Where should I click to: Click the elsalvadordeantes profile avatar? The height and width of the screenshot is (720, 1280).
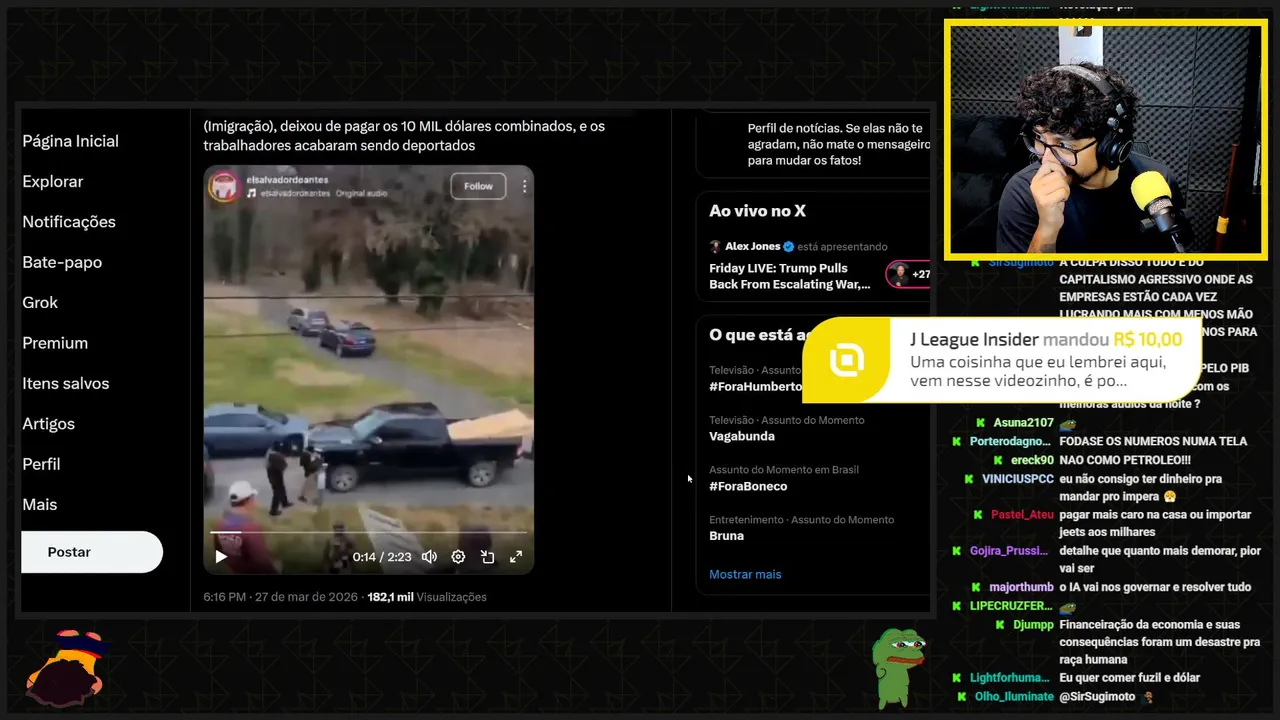[x=223, y=186]
